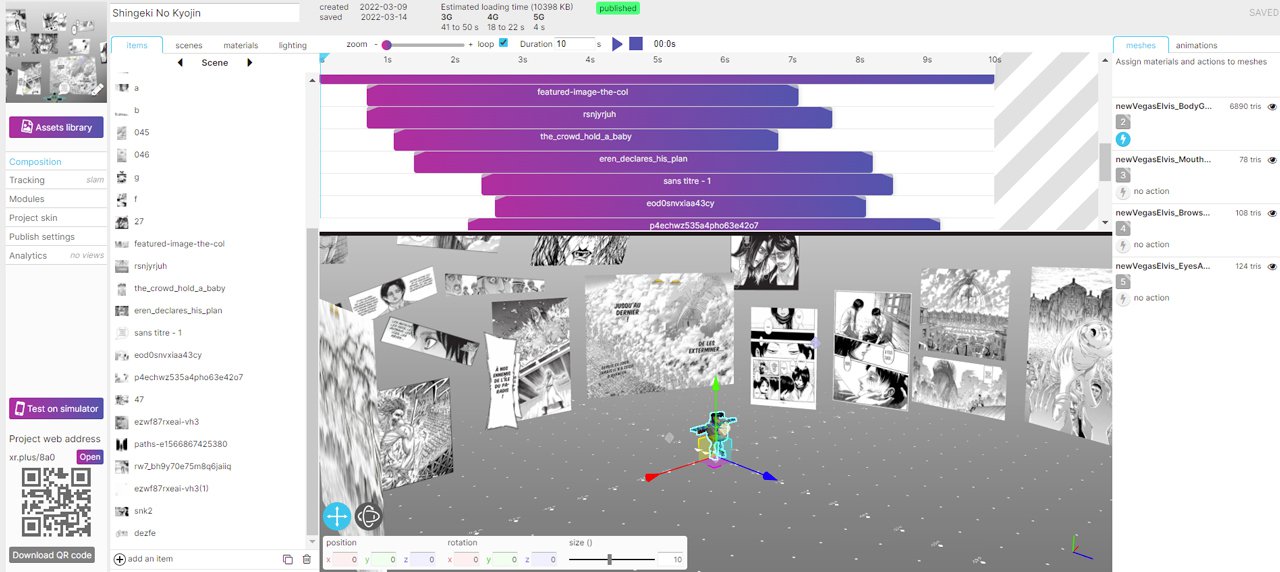Switch to the animations tab
Screen dimensions: 1280x572
point(1197,45)
